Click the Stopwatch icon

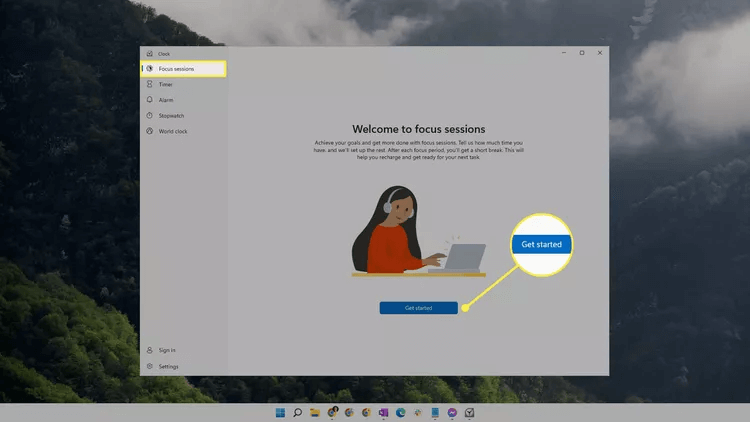[150, 115]
